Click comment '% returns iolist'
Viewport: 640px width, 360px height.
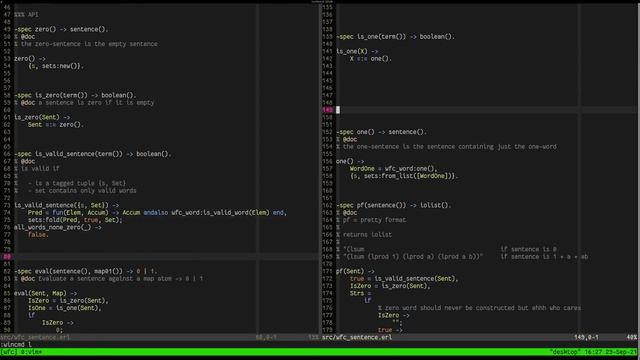coord(364,235)
